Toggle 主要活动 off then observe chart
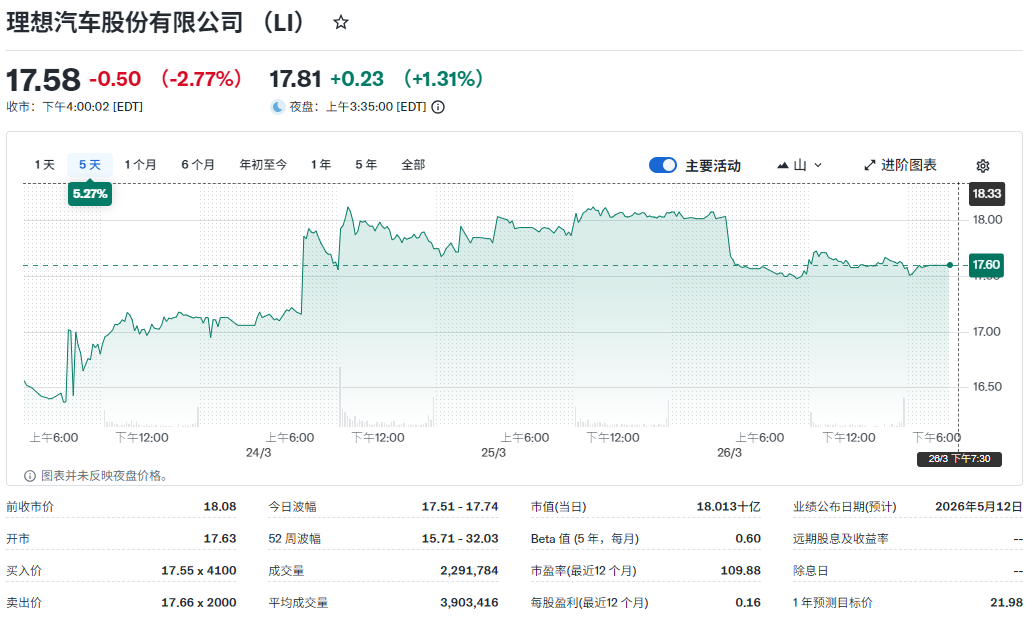 [663, 164]
